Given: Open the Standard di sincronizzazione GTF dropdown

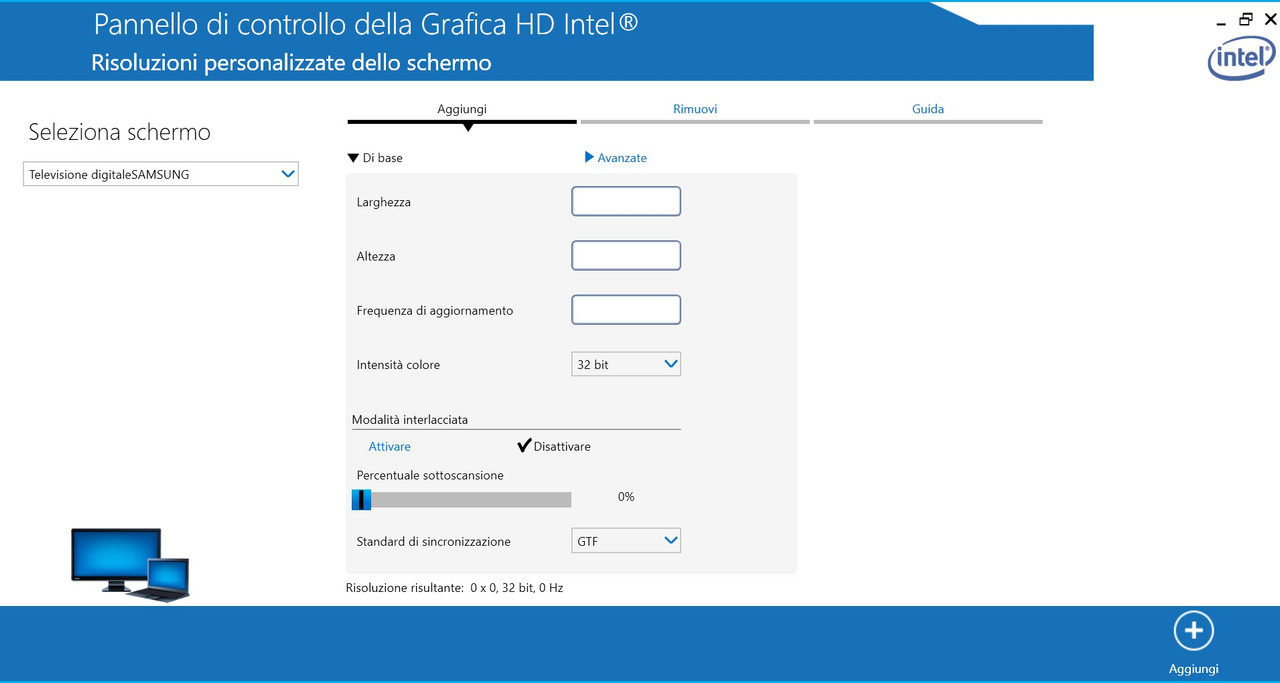Looking at the screenshot, I should (x=626, y=541).
